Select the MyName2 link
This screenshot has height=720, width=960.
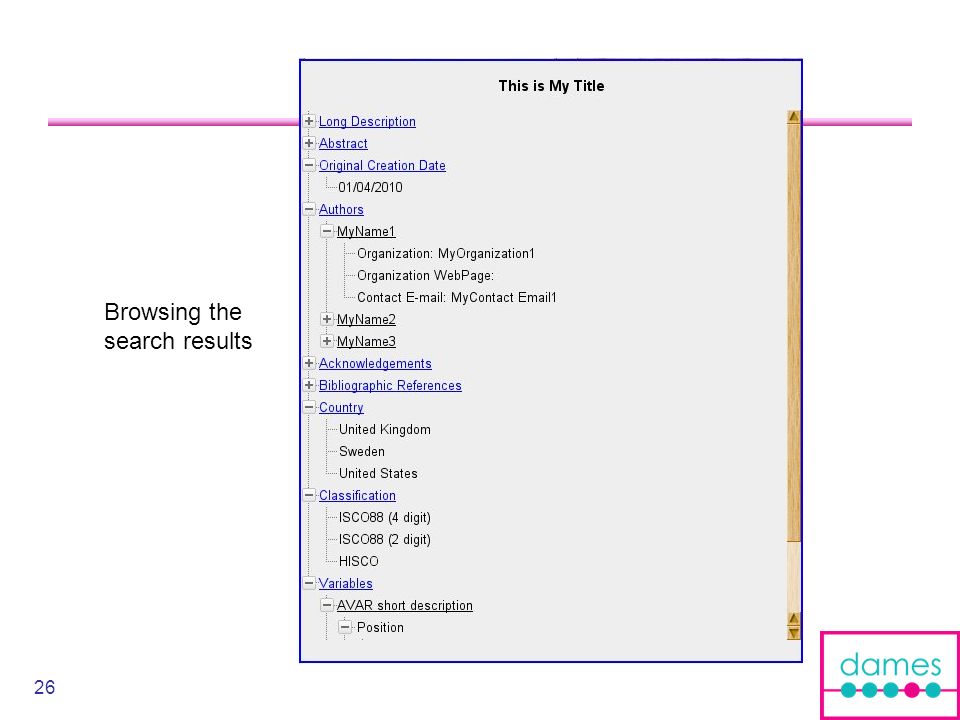click(x=366, y=320)
